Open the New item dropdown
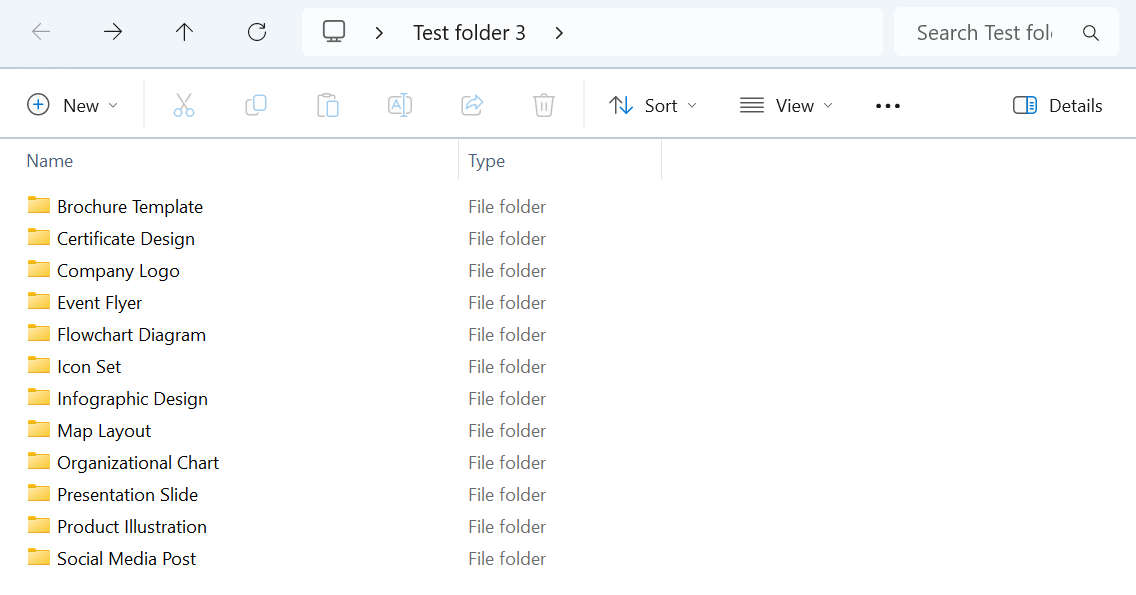Image resolution: width=1136 pixels, height=595 pixels. (73, 104)
